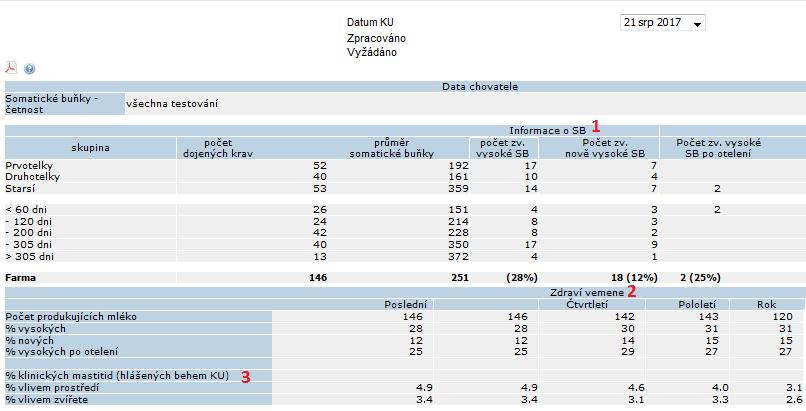This screenshot has width=806, height=411.
Task: Click the Somatické buňky - četnost label
Action: [51, 104]
